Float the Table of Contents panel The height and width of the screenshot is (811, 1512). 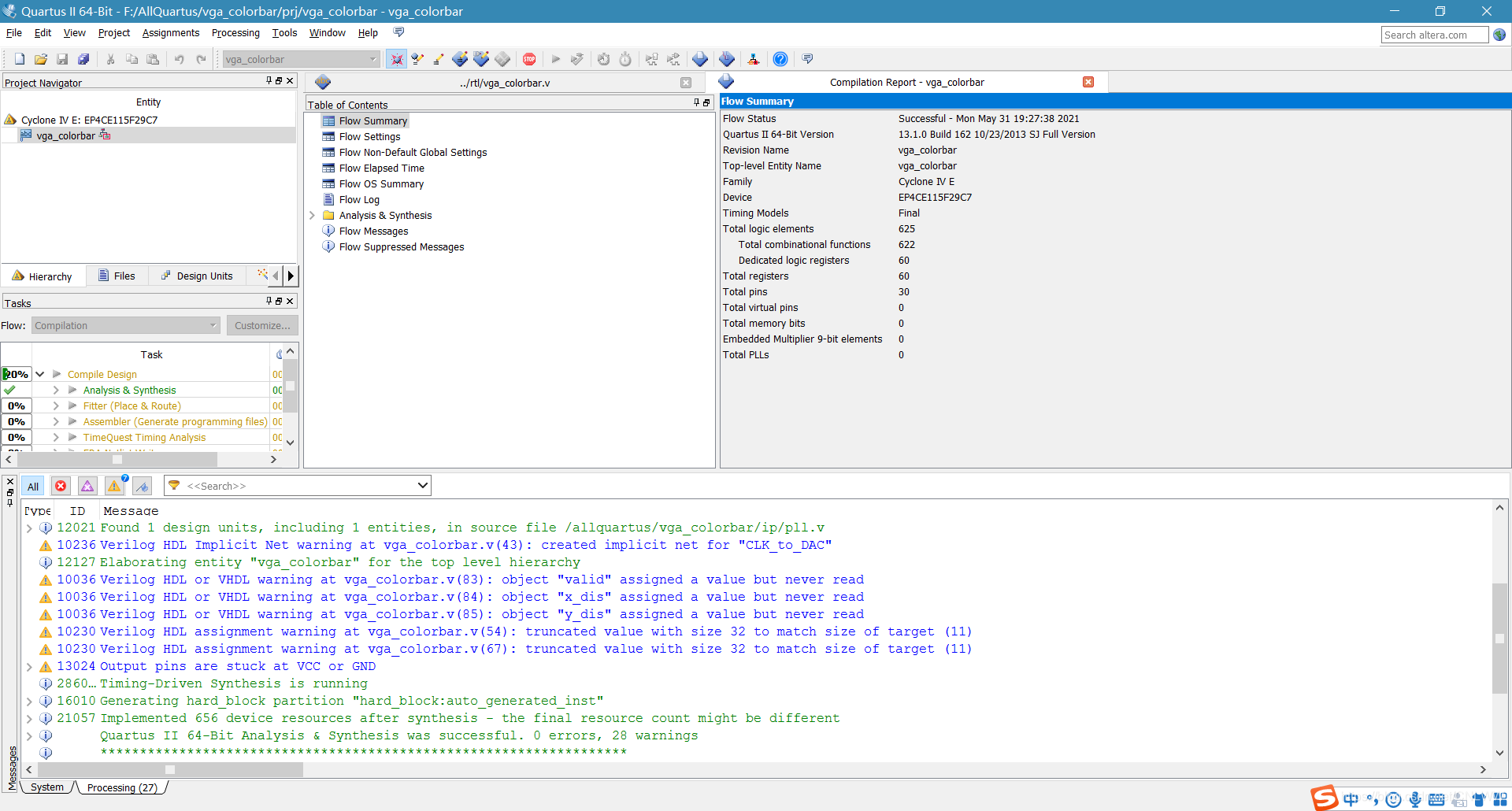(706, 102)
